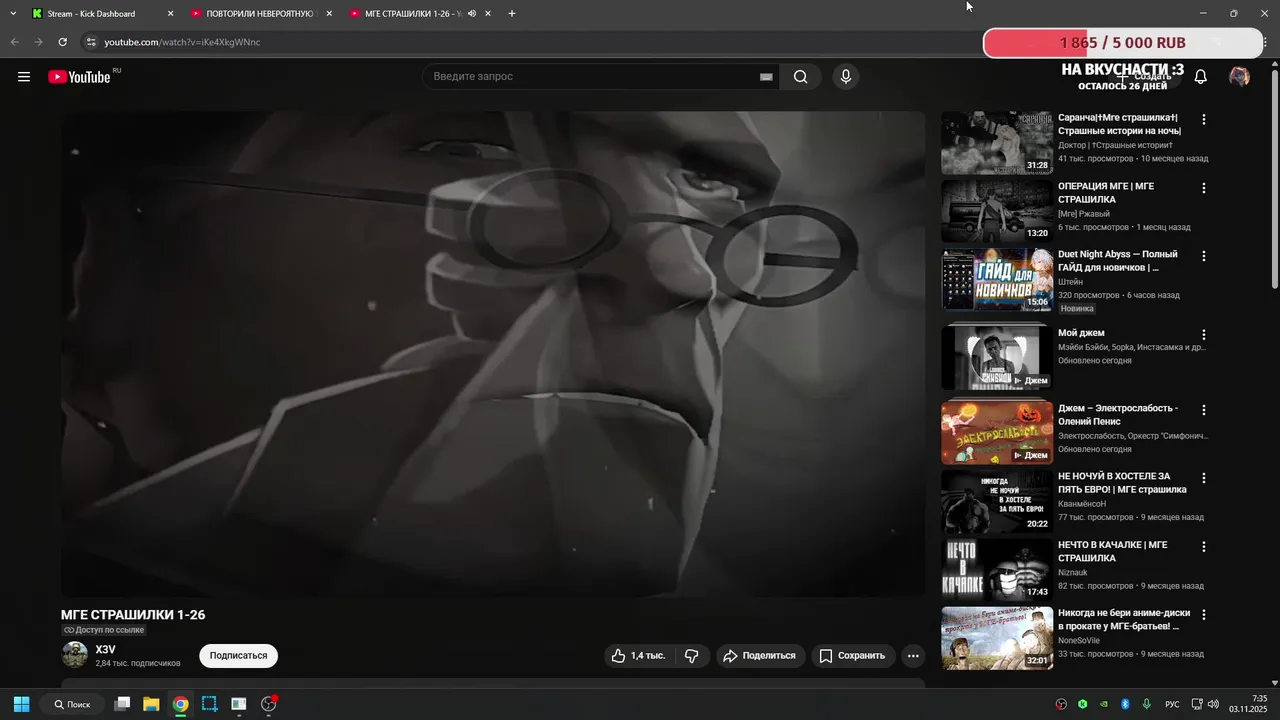
Task: View site information next to the URL
Action: click(x=90, y=42)
